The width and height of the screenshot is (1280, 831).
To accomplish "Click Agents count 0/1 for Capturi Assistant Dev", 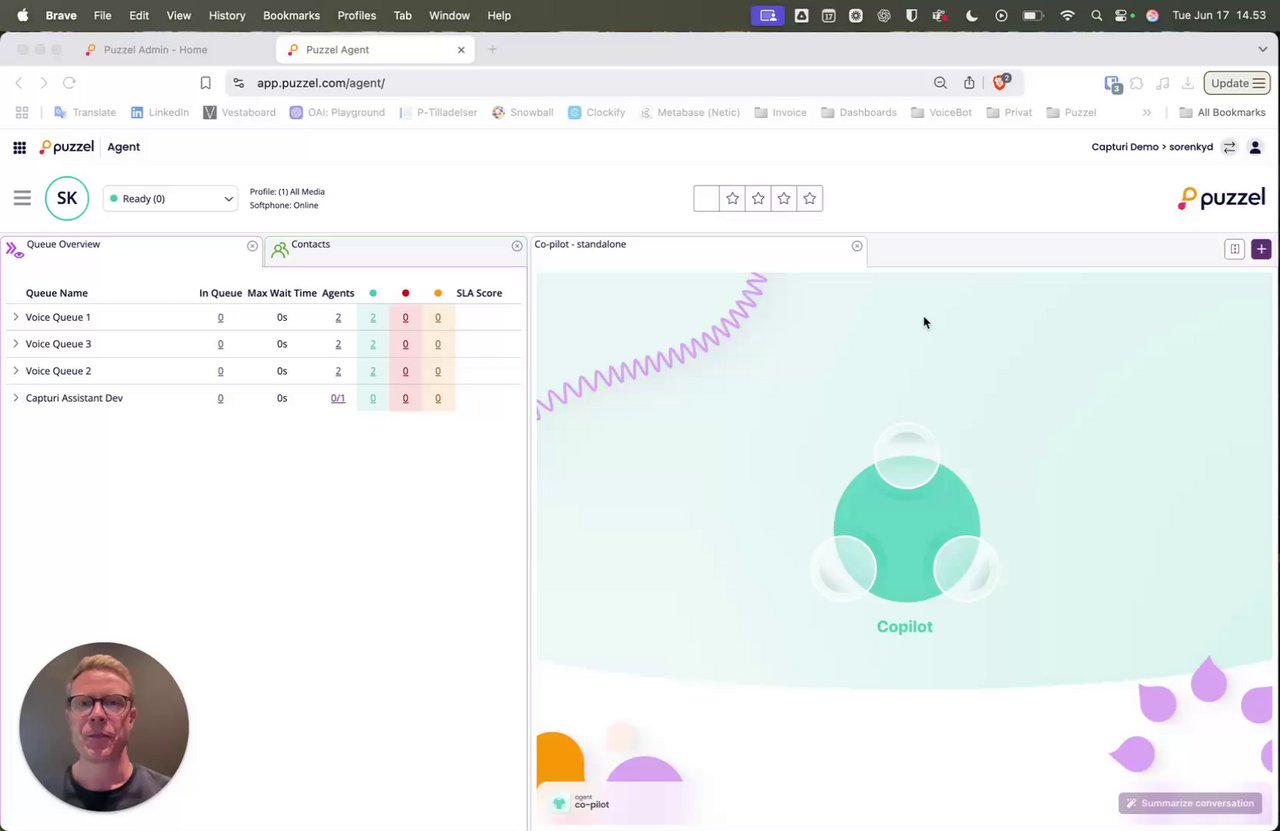I will click(x=338, y=398).
